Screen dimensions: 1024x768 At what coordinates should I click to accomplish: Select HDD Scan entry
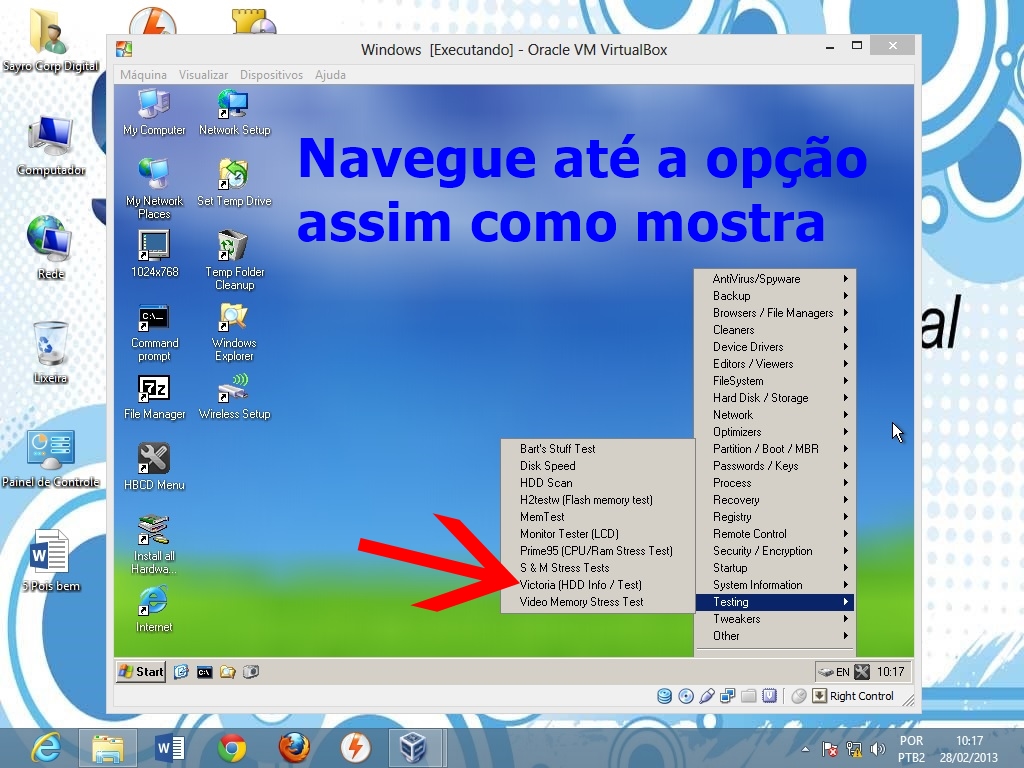[x=598, y=483]
